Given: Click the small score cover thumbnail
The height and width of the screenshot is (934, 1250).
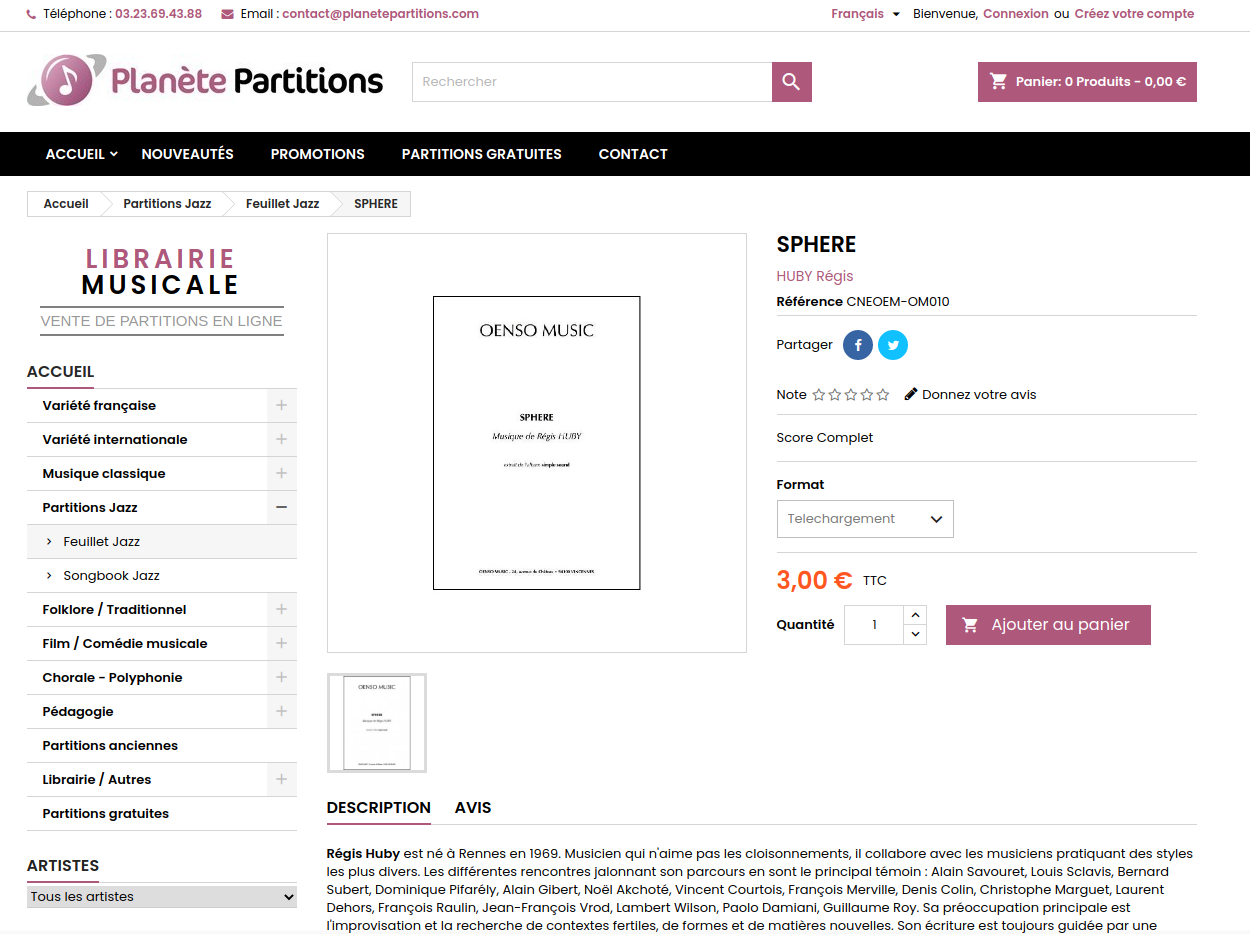Looking at the screenshot, I should tap(377, 722).
